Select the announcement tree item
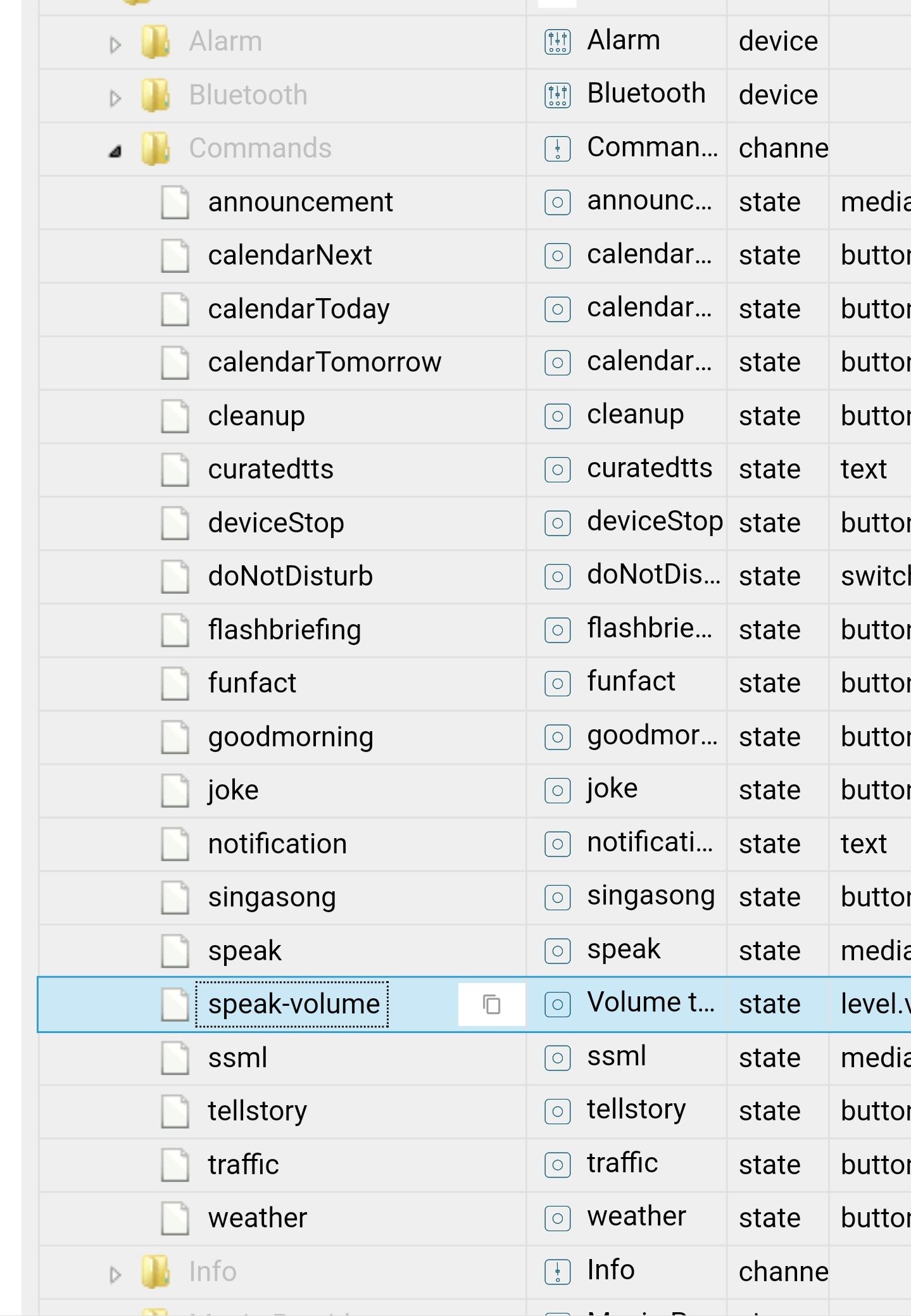Image resolution: width=911 pixels, height=1316 pixels. 300,203
